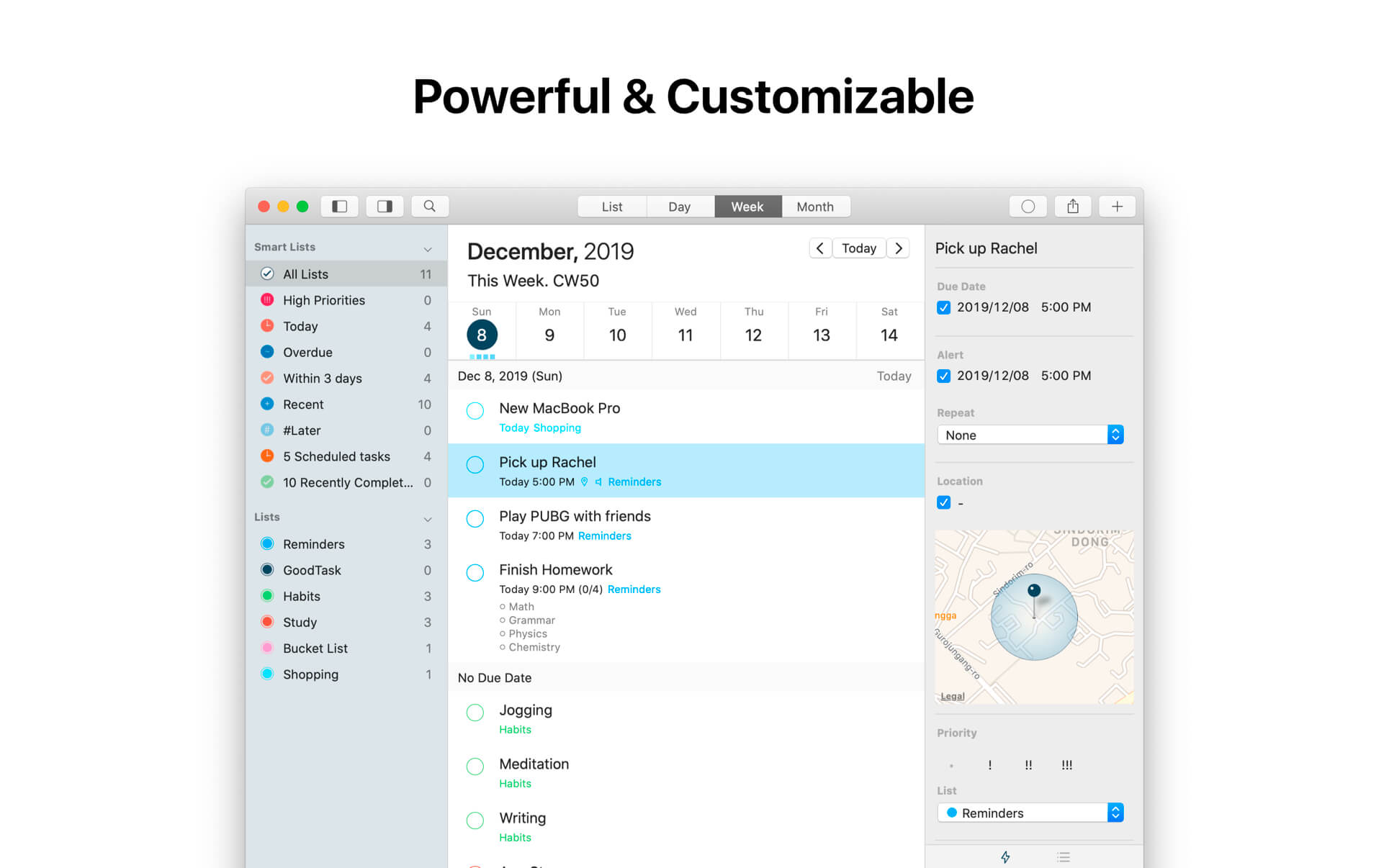This screenshot has width=1389, height=868.
Task: Open the Repeat dropdown set to None
Action: pyautogui.click(x=1029, y=435)
